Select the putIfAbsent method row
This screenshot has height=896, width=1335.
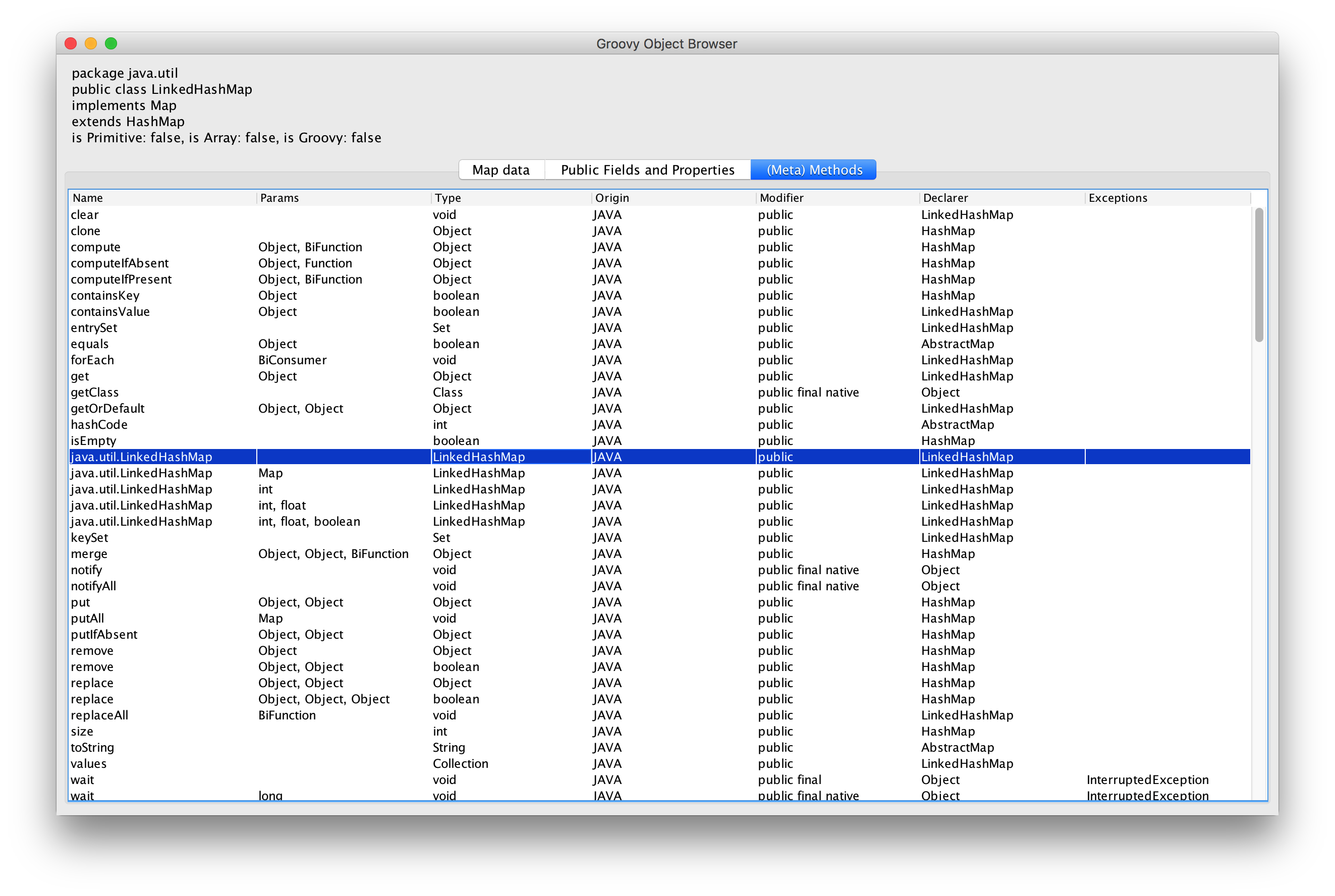pos(104,635)
